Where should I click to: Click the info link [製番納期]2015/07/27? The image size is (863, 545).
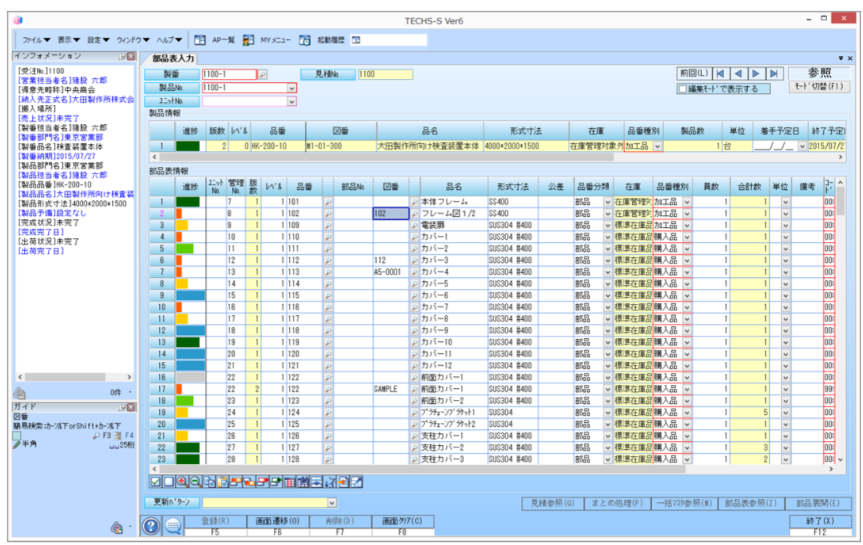56,156
